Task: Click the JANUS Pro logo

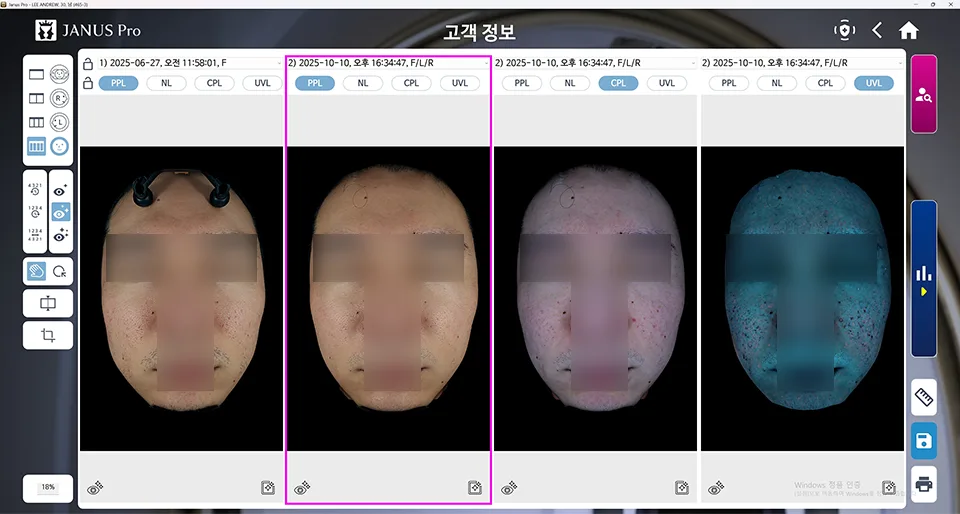Action: tap(88, 30)
